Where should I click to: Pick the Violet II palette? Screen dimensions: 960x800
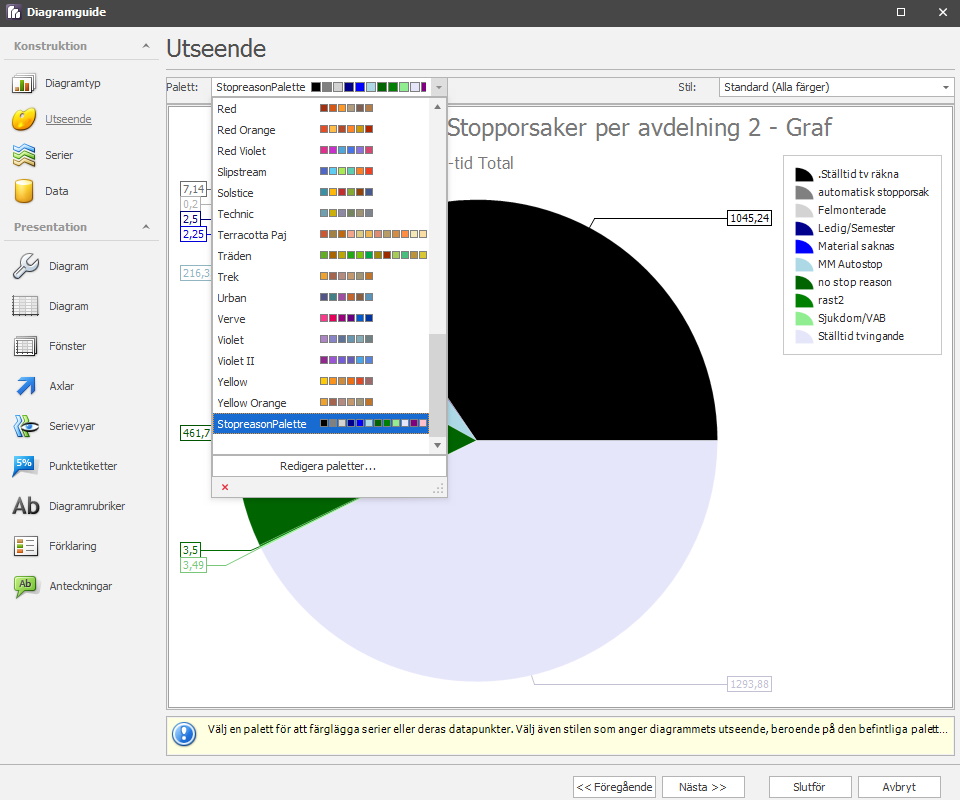pyautogui.click(x=321, y=361)
